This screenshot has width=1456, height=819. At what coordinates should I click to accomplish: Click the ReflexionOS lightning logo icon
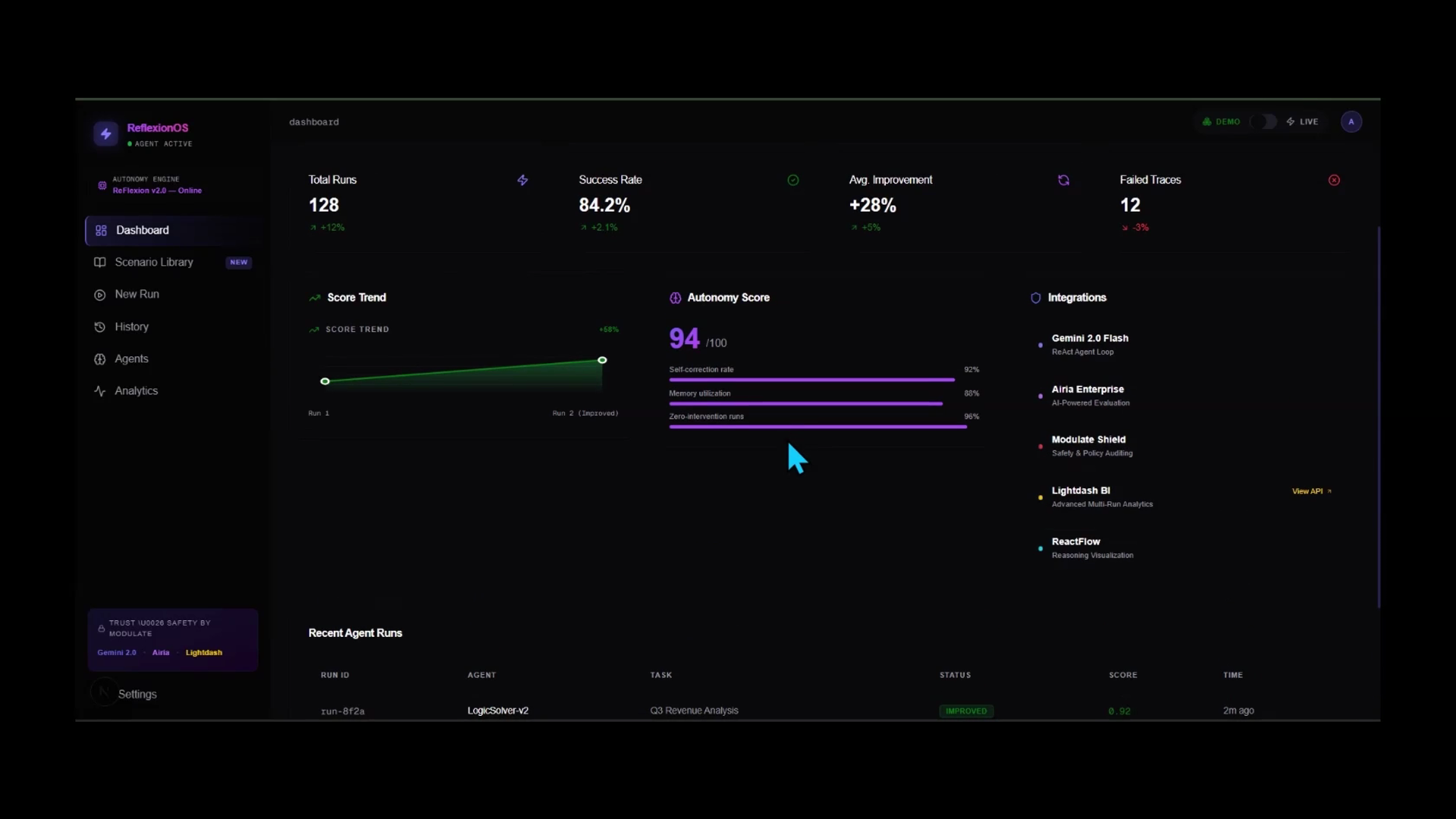(x=106, y=134)
